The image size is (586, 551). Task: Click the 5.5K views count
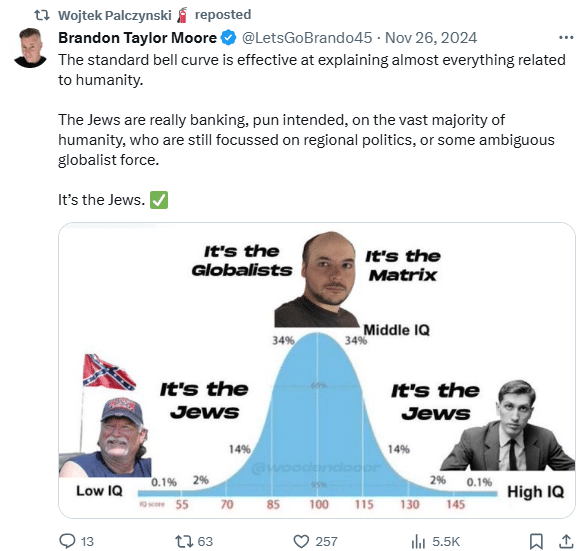pos(446,541)
